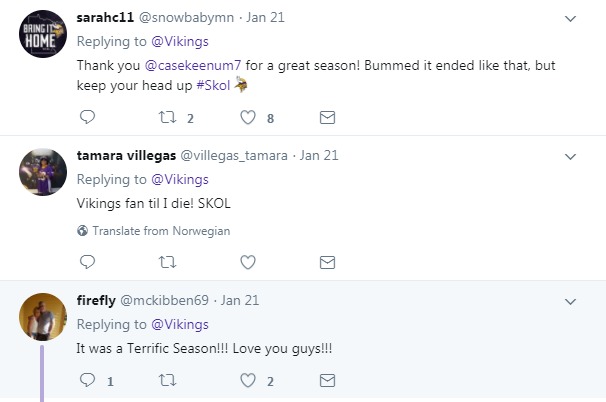Open sarahc11's profile picture
This screenshot has width=606, height=402.
pyautogui.click(x=43, y=40)
